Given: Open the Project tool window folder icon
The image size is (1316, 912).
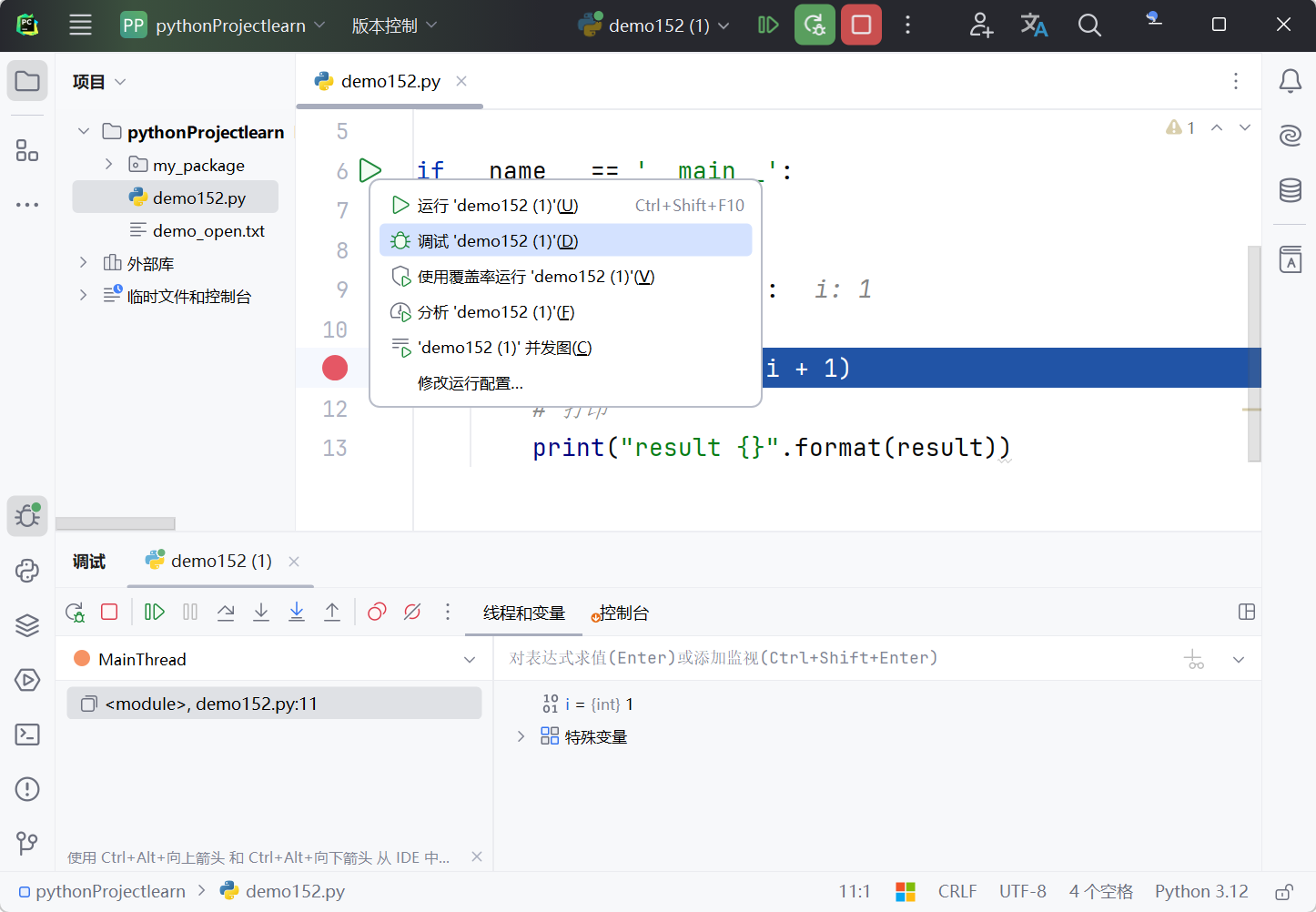Looking at the screenshot, I should tap(27, 81).
